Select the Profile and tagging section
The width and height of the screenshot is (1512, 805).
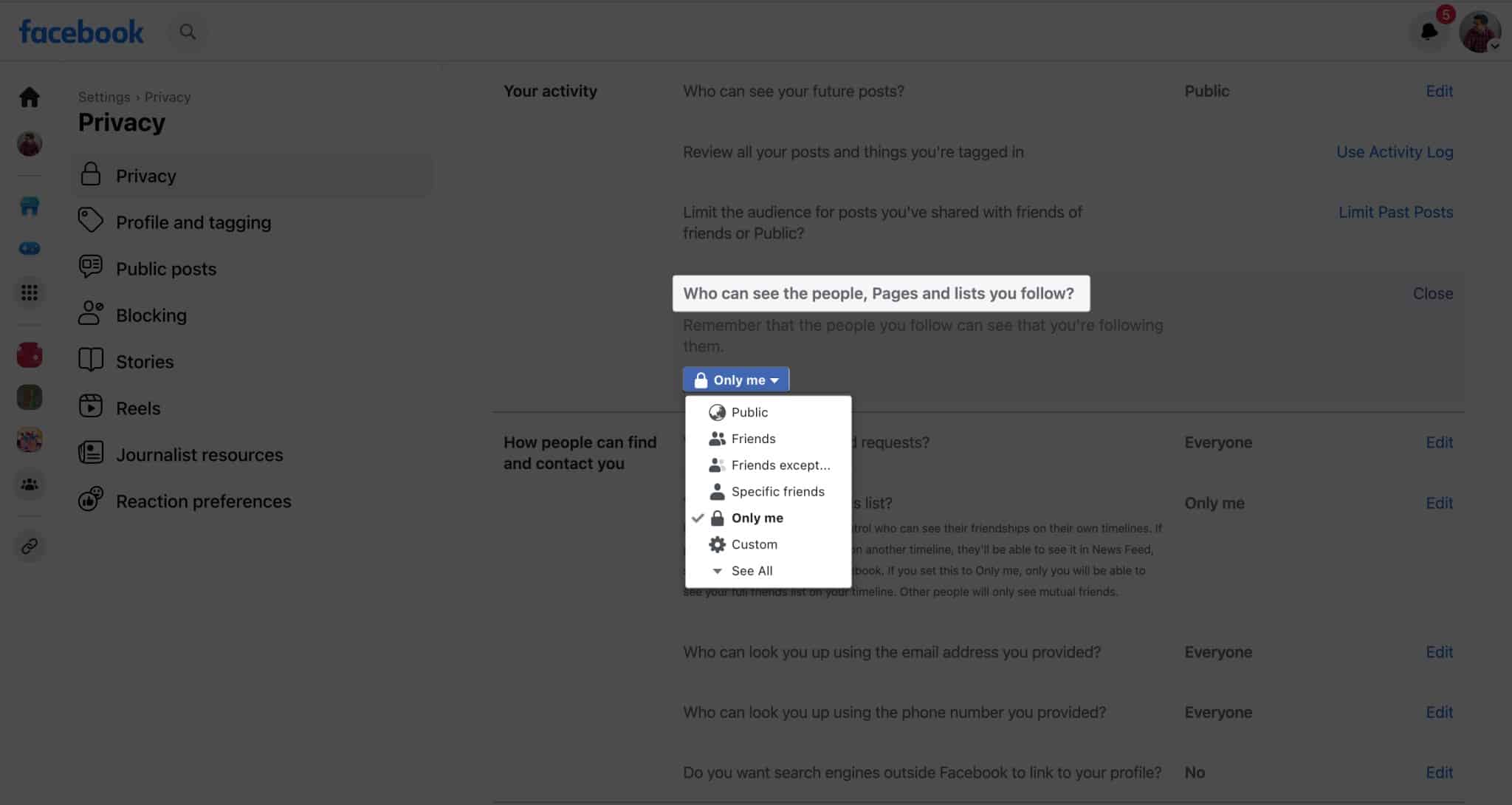pyautogui.click(x=193, y=222)
